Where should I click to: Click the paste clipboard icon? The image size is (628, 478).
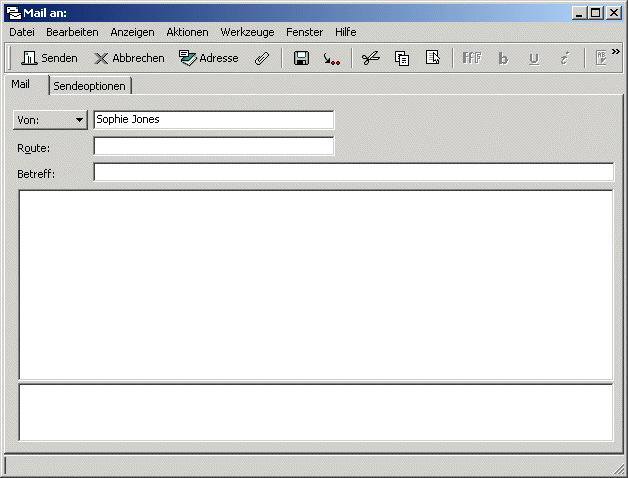(433, 58)
